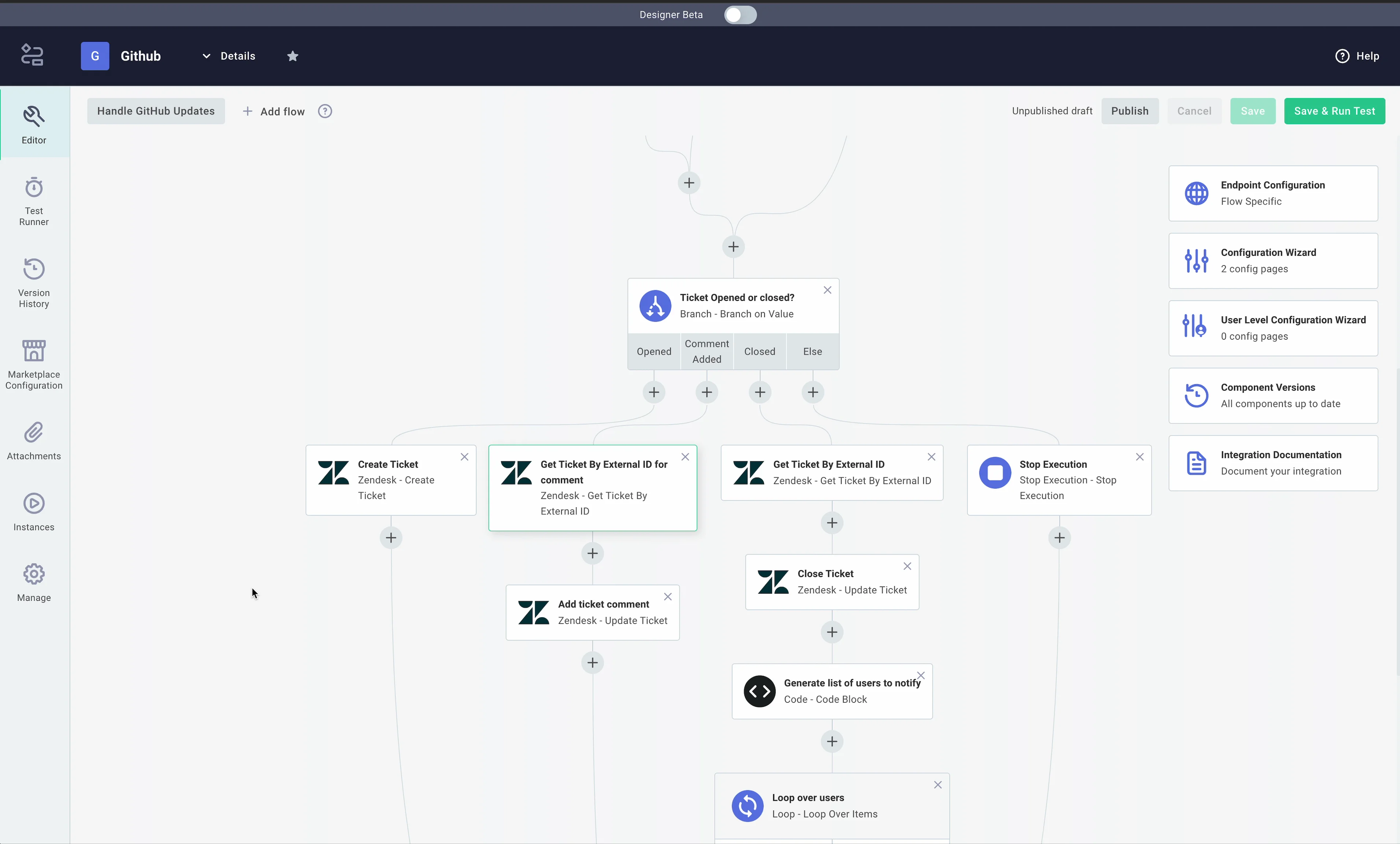
Task: Add a step under the Else branch
Action: point(813,392)
